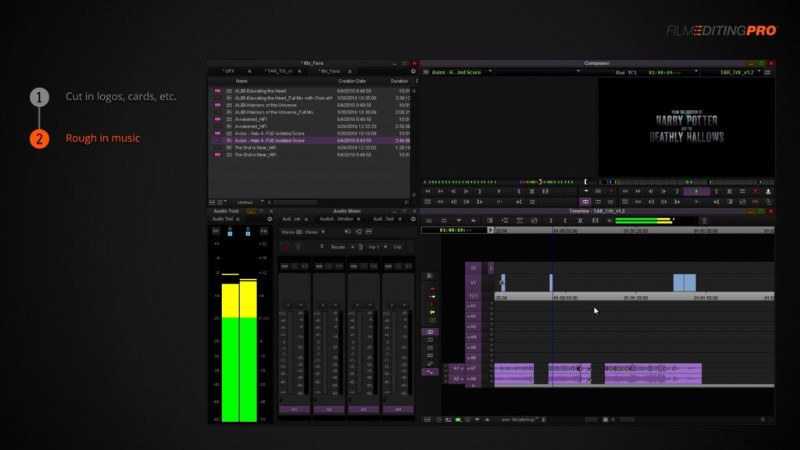Play the sequence in the record monitor
This screenshot has width=800, height=450.
[696, 191]
